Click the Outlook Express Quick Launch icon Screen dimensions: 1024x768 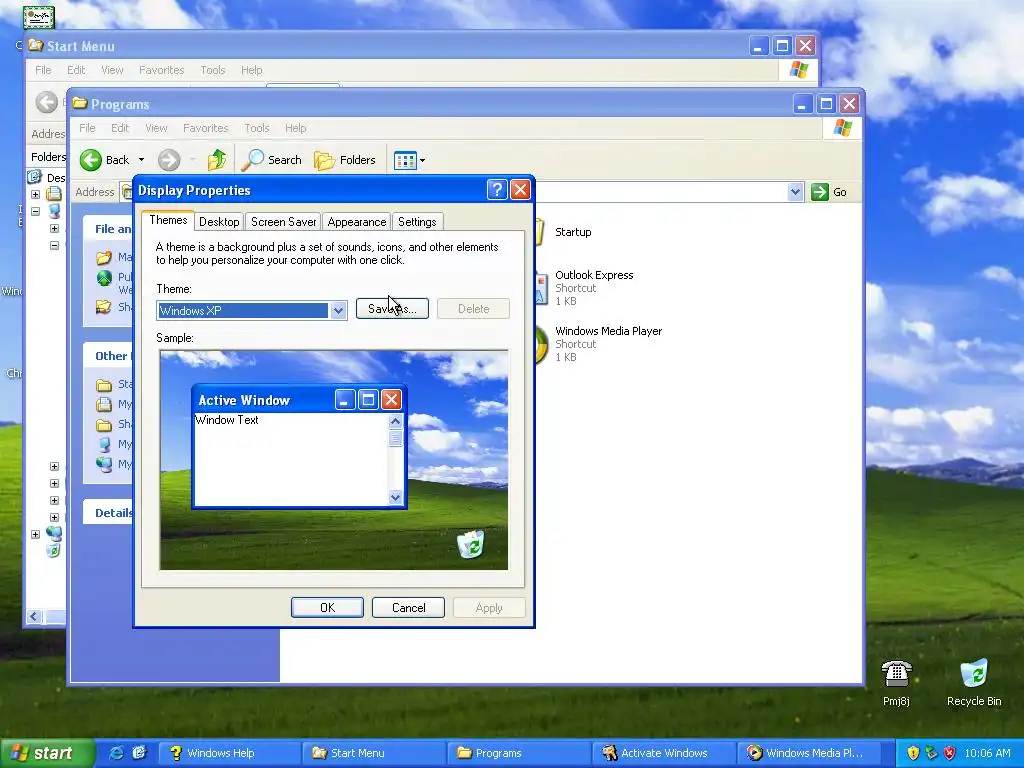pos(139,753)
